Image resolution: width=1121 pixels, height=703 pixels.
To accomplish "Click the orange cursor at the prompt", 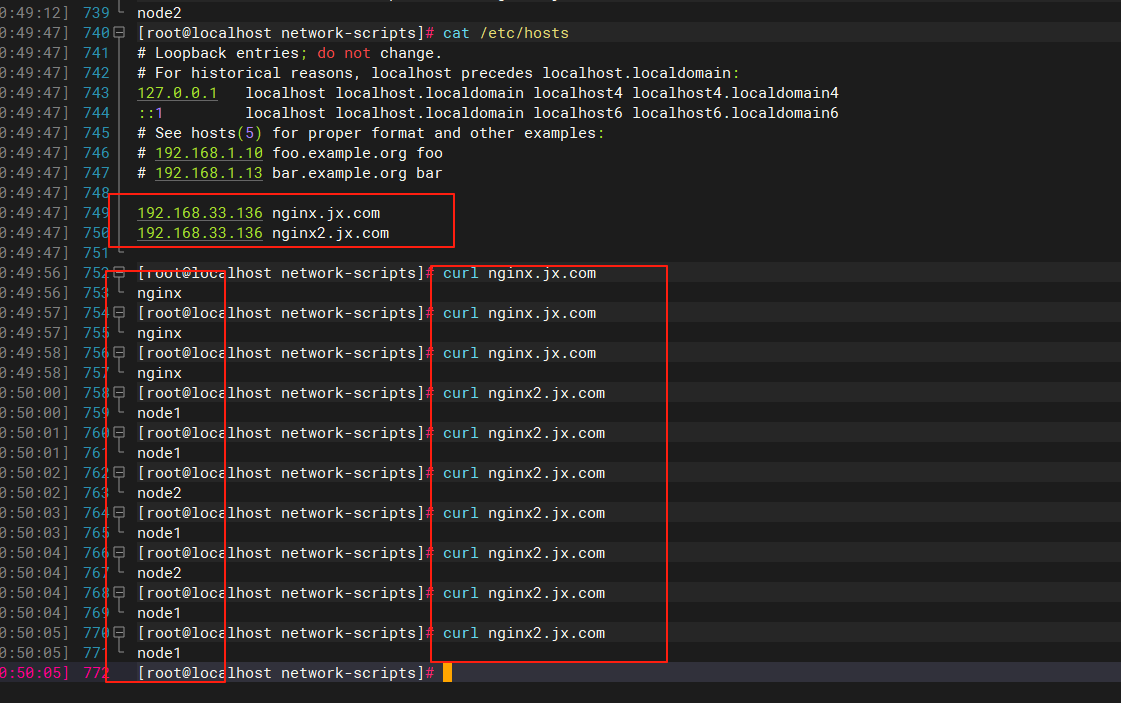I will (x=448, y=673).
